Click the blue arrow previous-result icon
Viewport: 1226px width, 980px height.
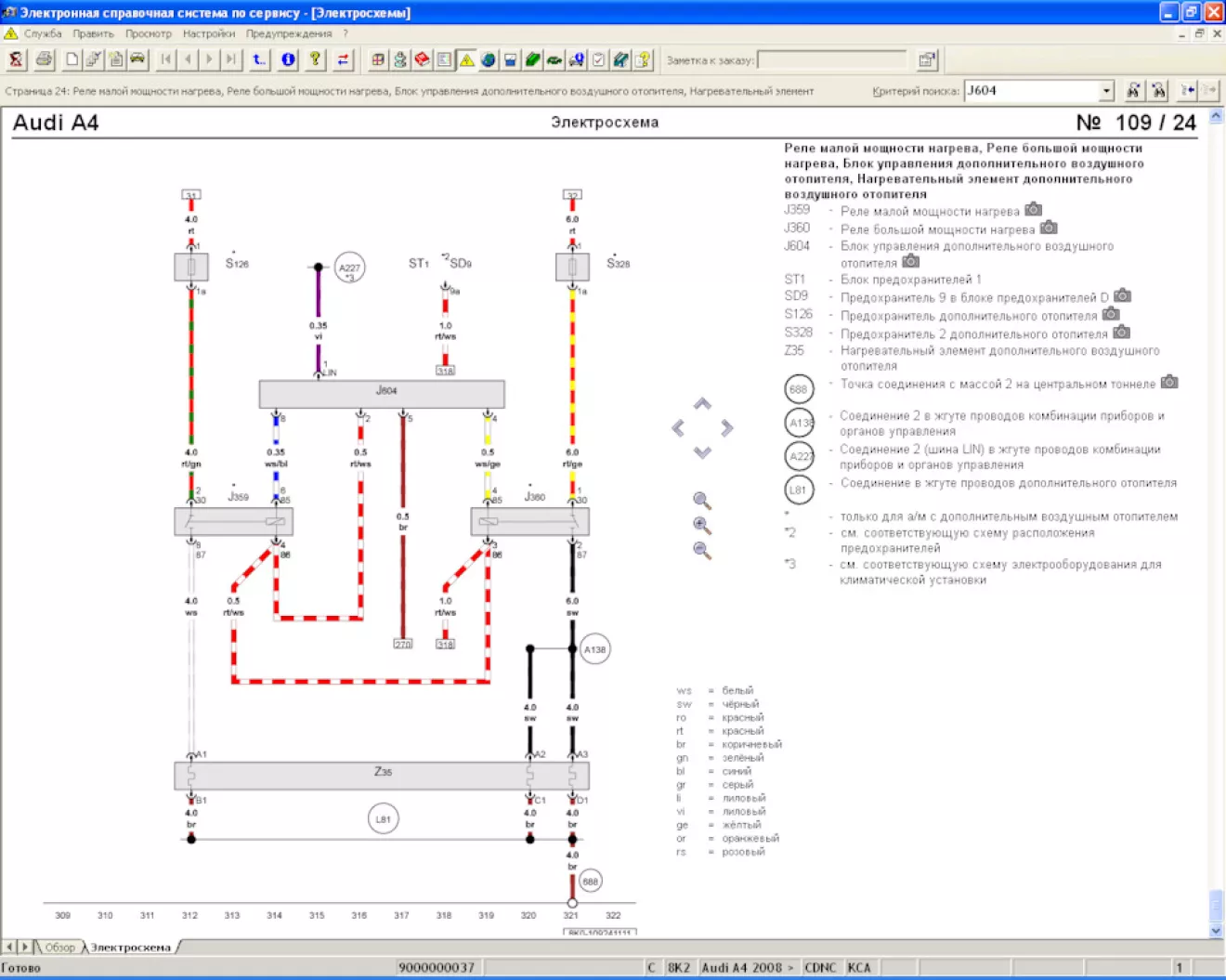(x=1187, y=90)
